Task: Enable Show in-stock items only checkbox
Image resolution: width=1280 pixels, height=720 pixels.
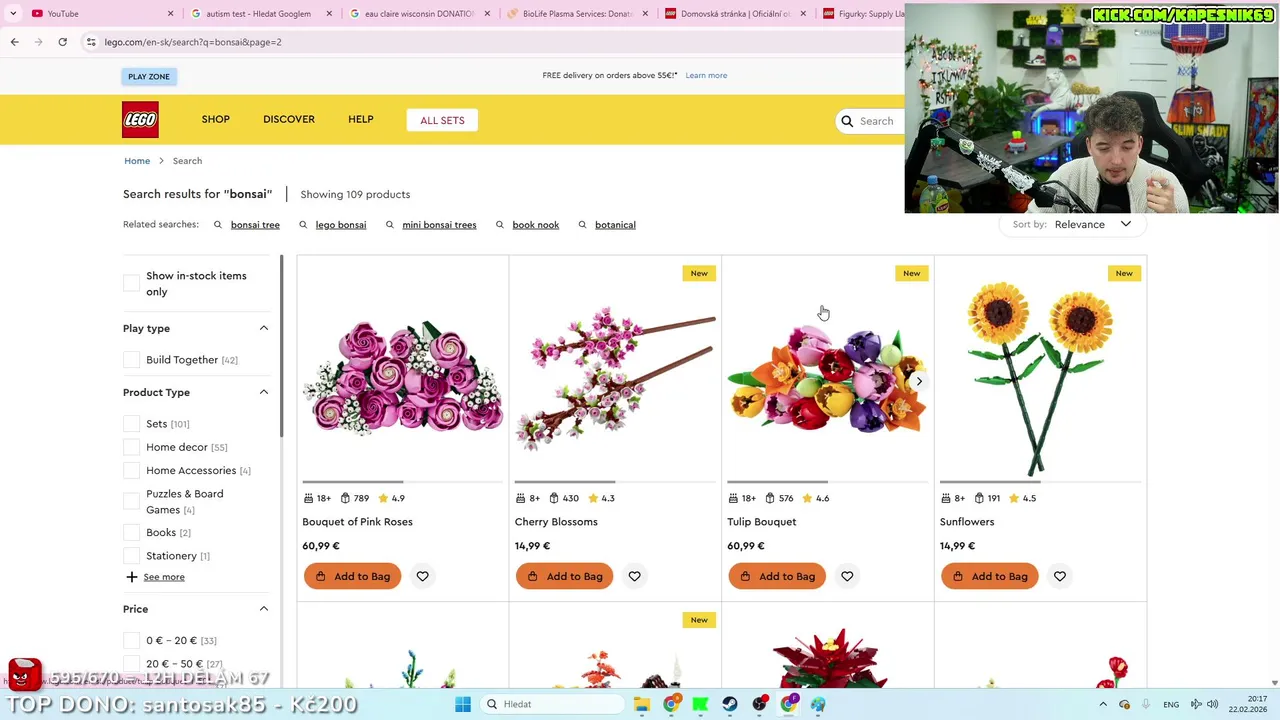Action: click(x=131, y=284)
